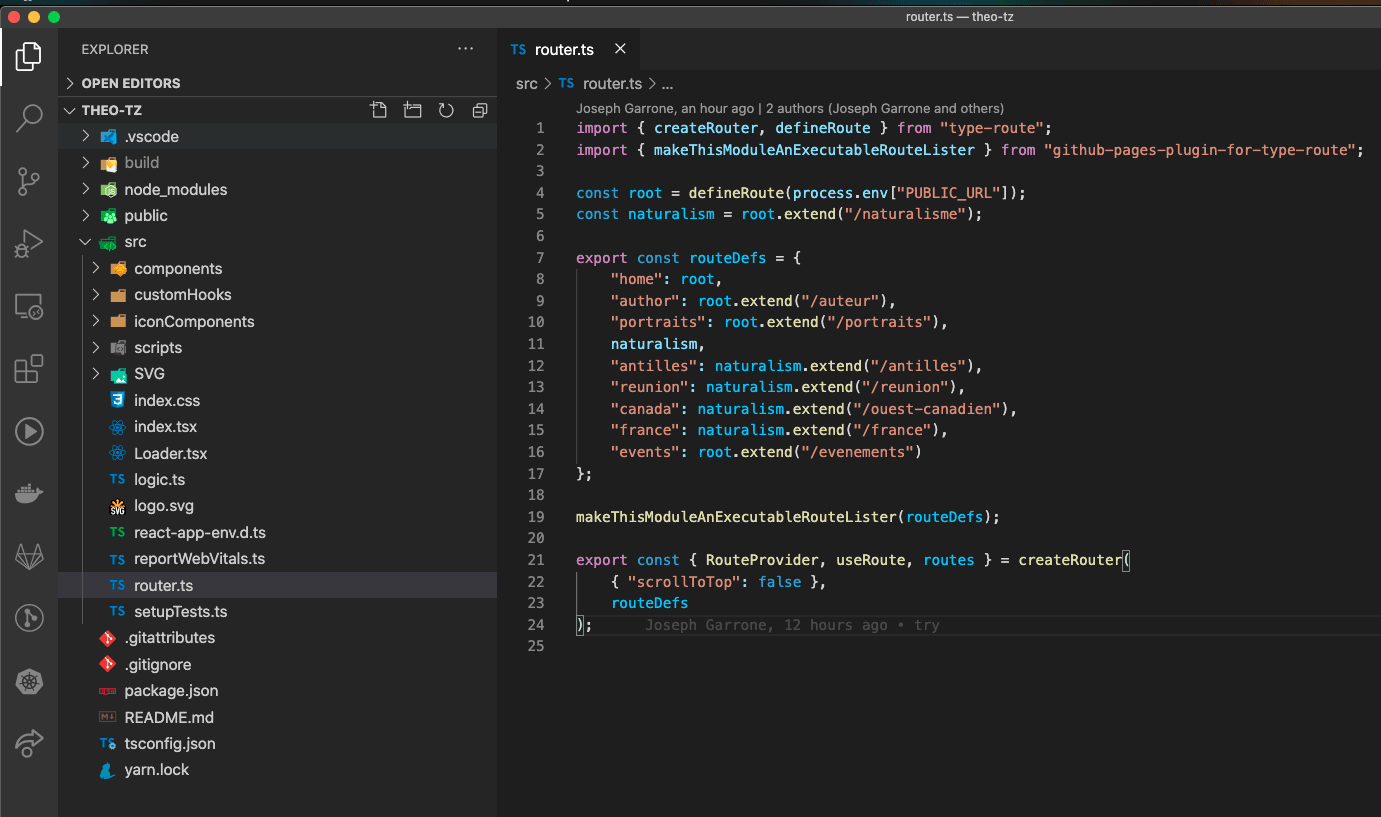Viewport: 1381px width, 817px height.
Task: Click the EXPLORER panel title
Action: (x=115, y=49)
